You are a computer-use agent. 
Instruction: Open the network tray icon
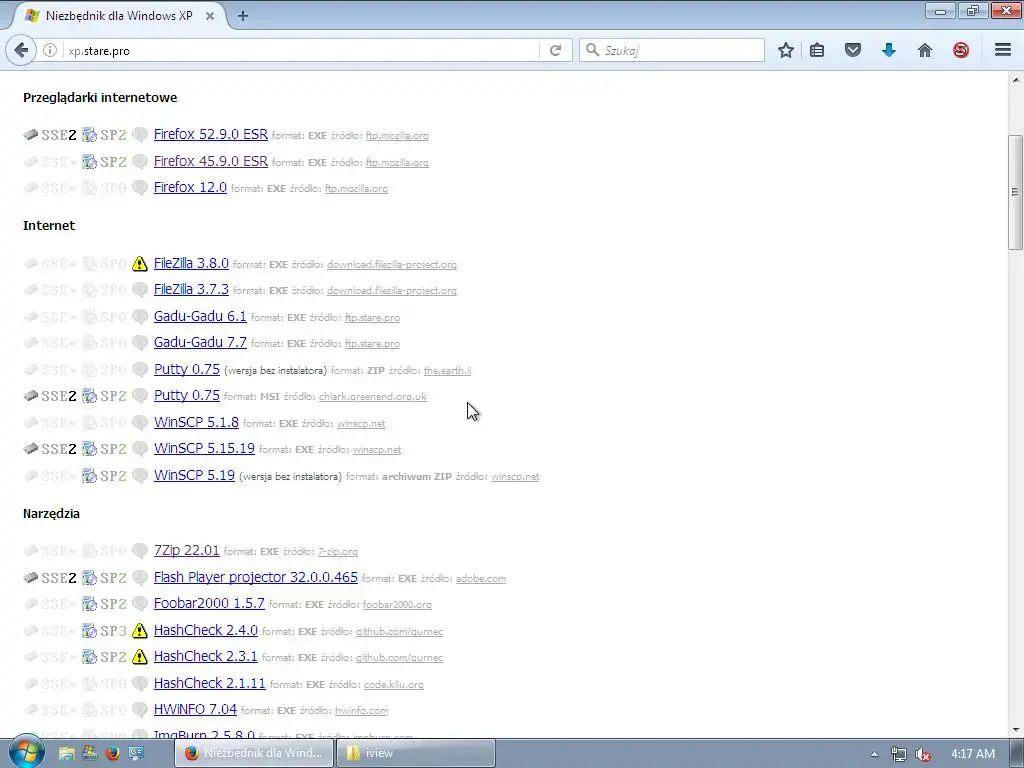click(x=899, y=754)
